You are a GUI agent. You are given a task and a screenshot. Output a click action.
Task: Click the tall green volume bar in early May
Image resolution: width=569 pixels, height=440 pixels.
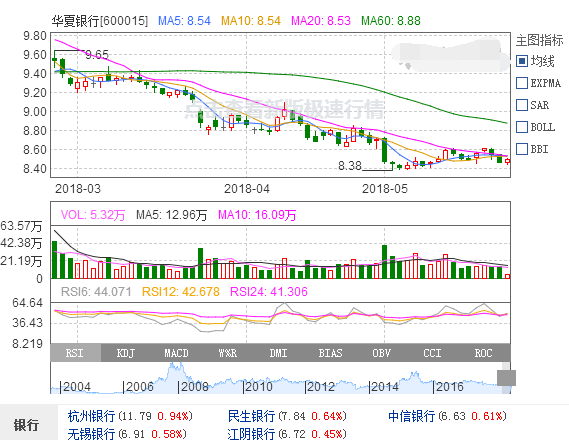[x=384, y=262]
